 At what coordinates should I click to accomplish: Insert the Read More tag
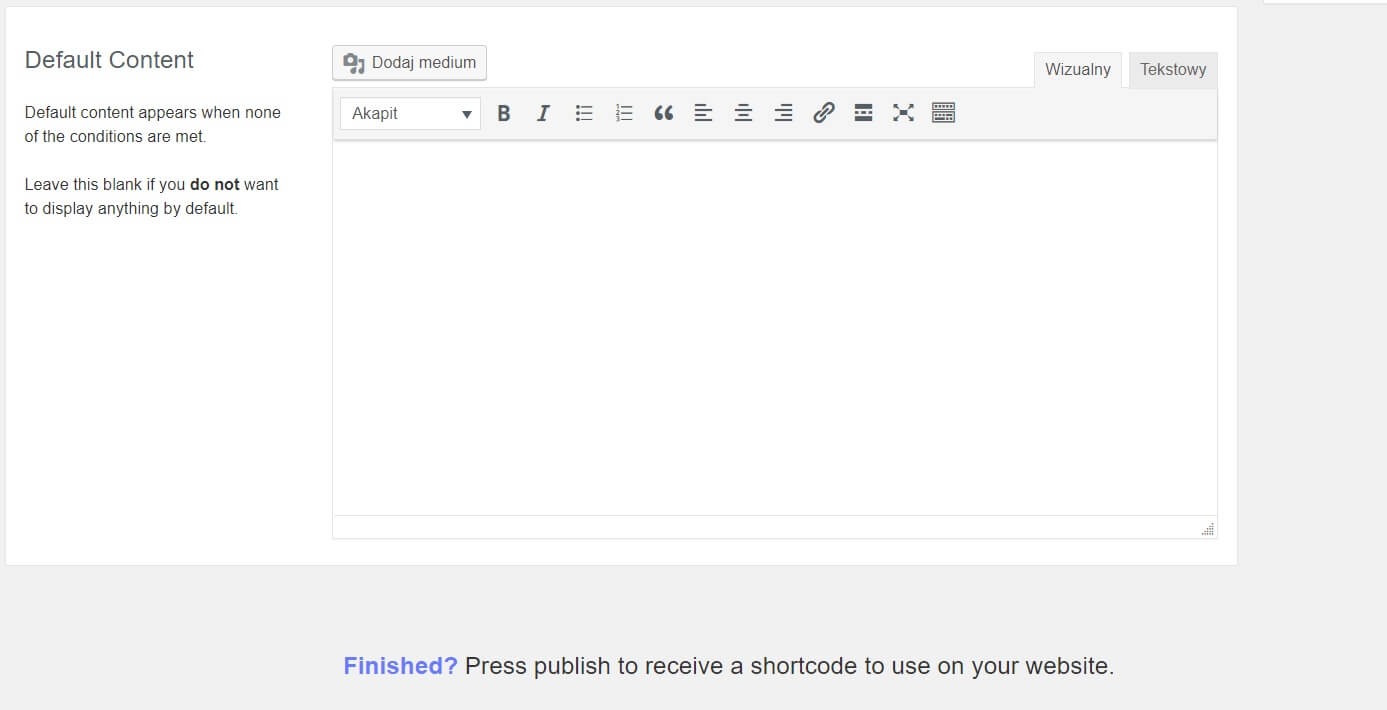point(863,112)
